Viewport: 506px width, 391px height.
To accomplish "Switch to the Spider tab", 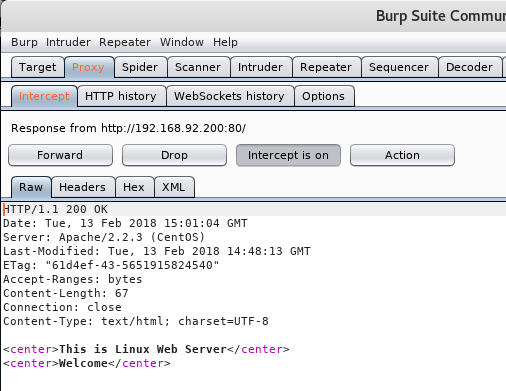I will (x=140, y=67).
